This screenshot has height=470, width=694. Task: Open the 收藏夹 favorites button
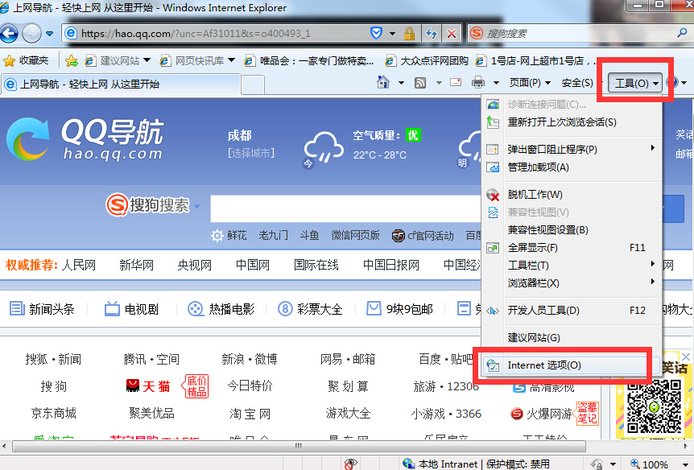(x=26, y=61)
